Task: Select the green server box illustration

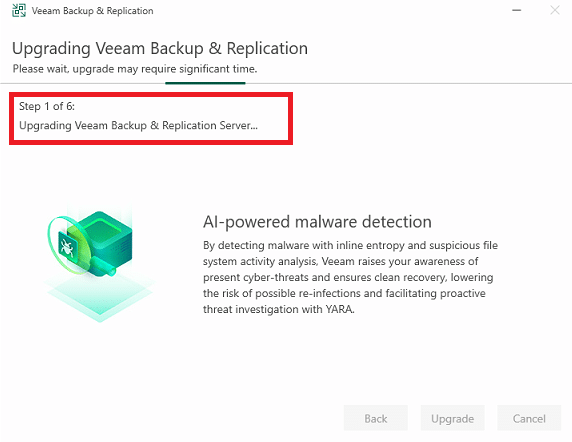Action: tap(104, 239)
